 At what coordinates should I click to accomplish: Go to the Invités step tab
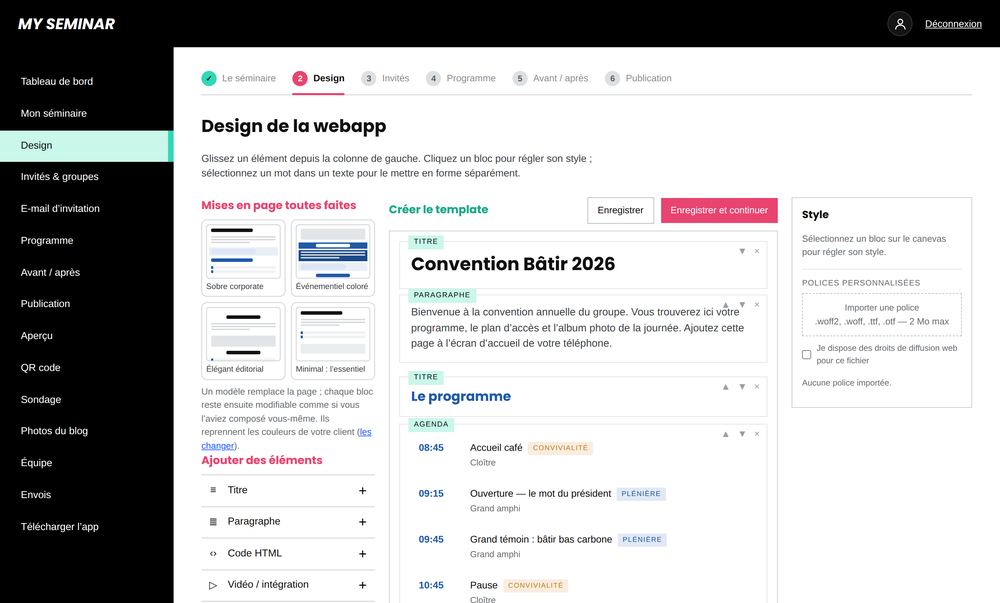(385, 78)
